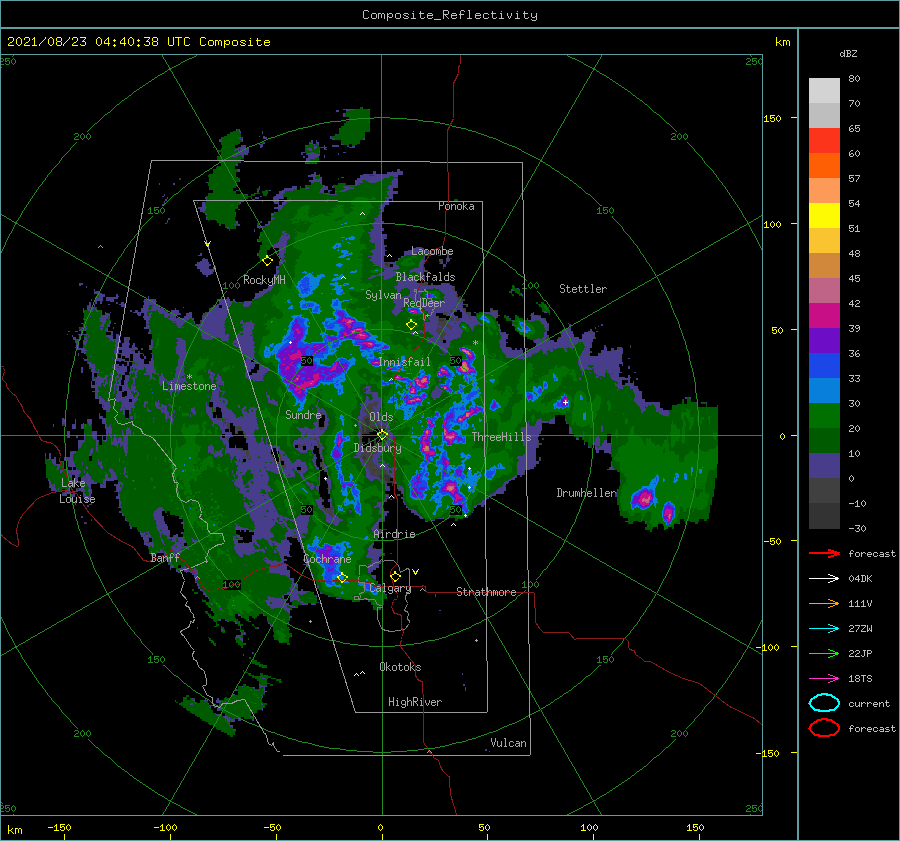Click the current legend label text
This screenshot has height=841, width=900.
point(869,703)
